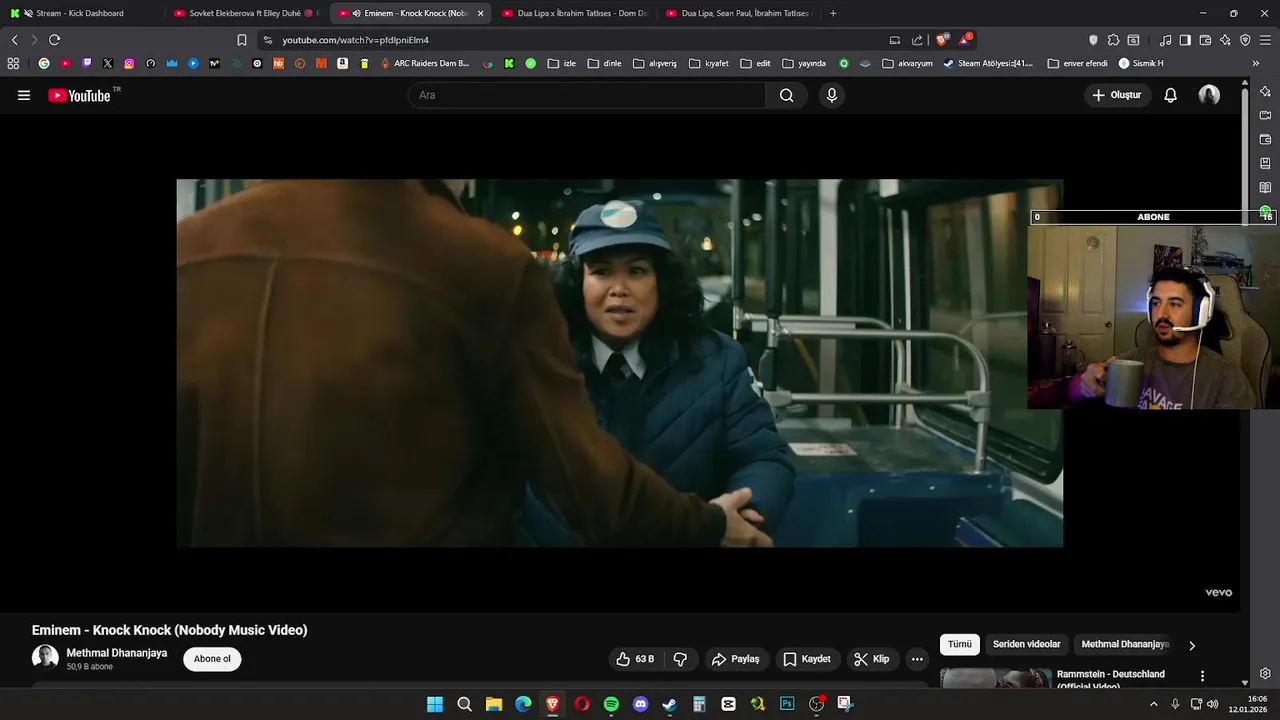Open the 'edit' bookmarks folder
The height and width of the screenshot is (720, 1280).
point(755,63)
